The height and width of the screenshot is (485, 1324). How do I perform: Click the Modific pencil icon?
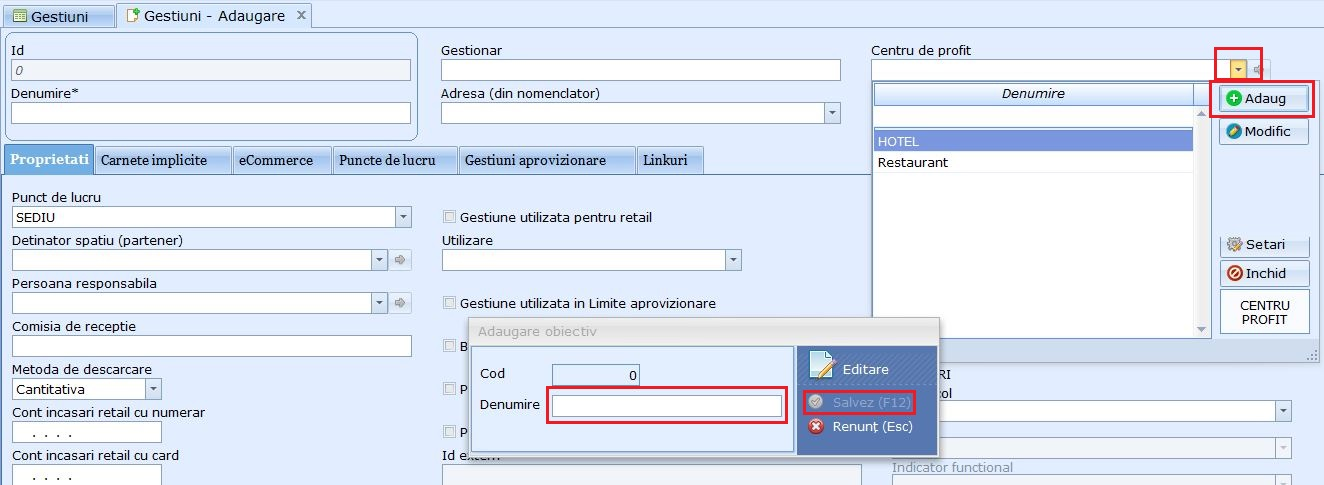pos(1234,131)
